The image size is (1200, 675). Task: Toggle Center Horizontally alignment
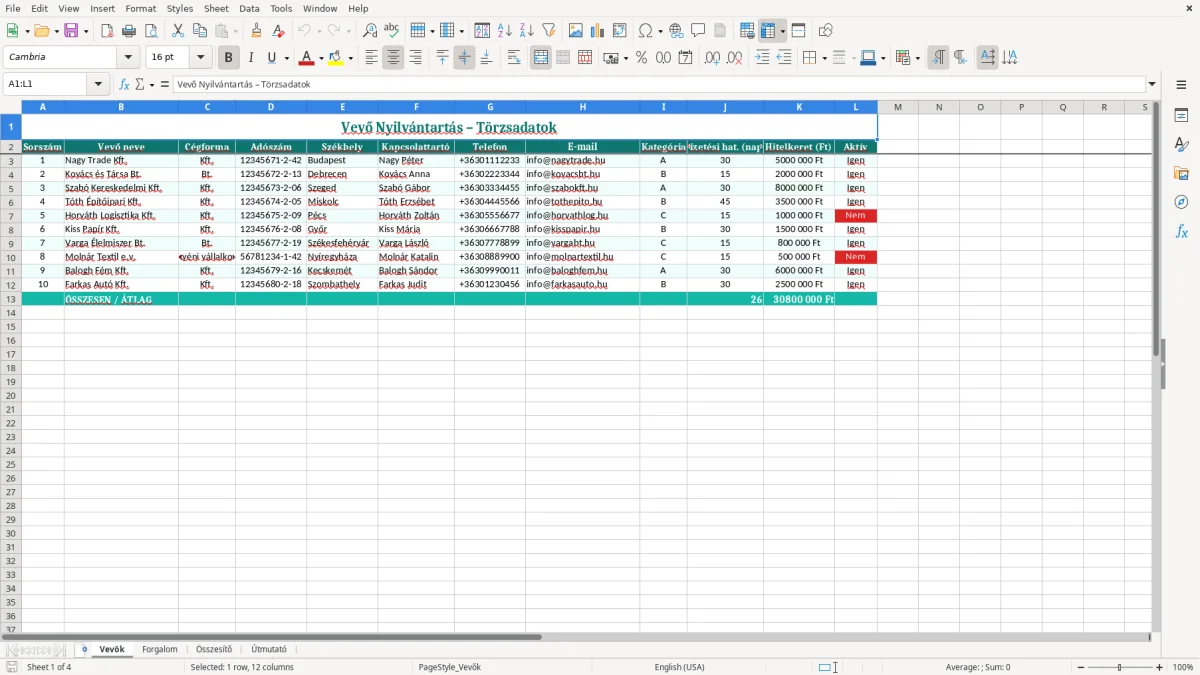(x=393, y=58)
